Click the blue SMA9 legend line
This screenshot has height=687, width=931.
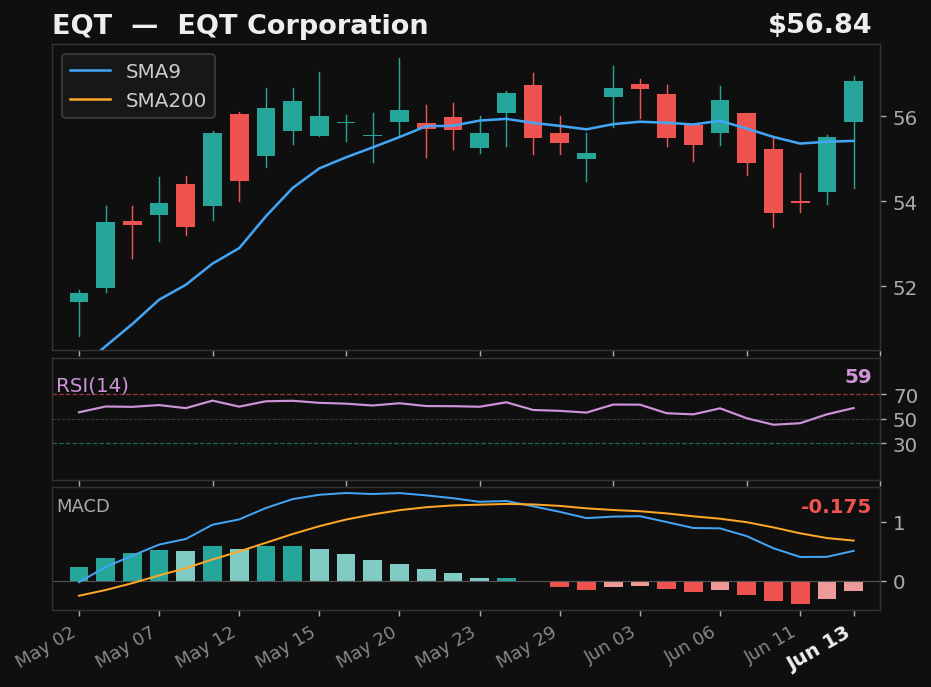[90, 71]
